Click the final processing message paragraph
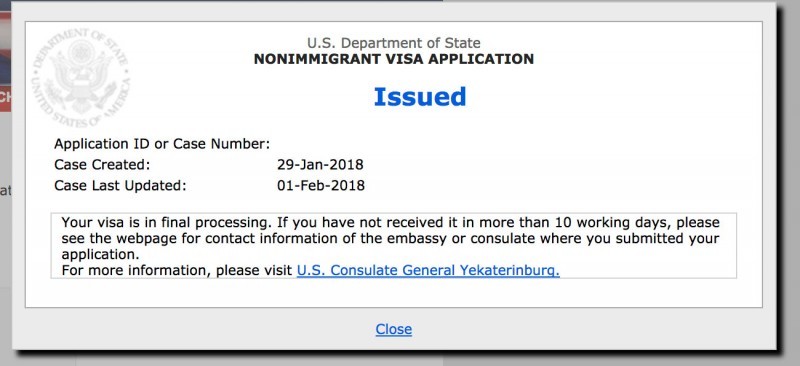 393,246
